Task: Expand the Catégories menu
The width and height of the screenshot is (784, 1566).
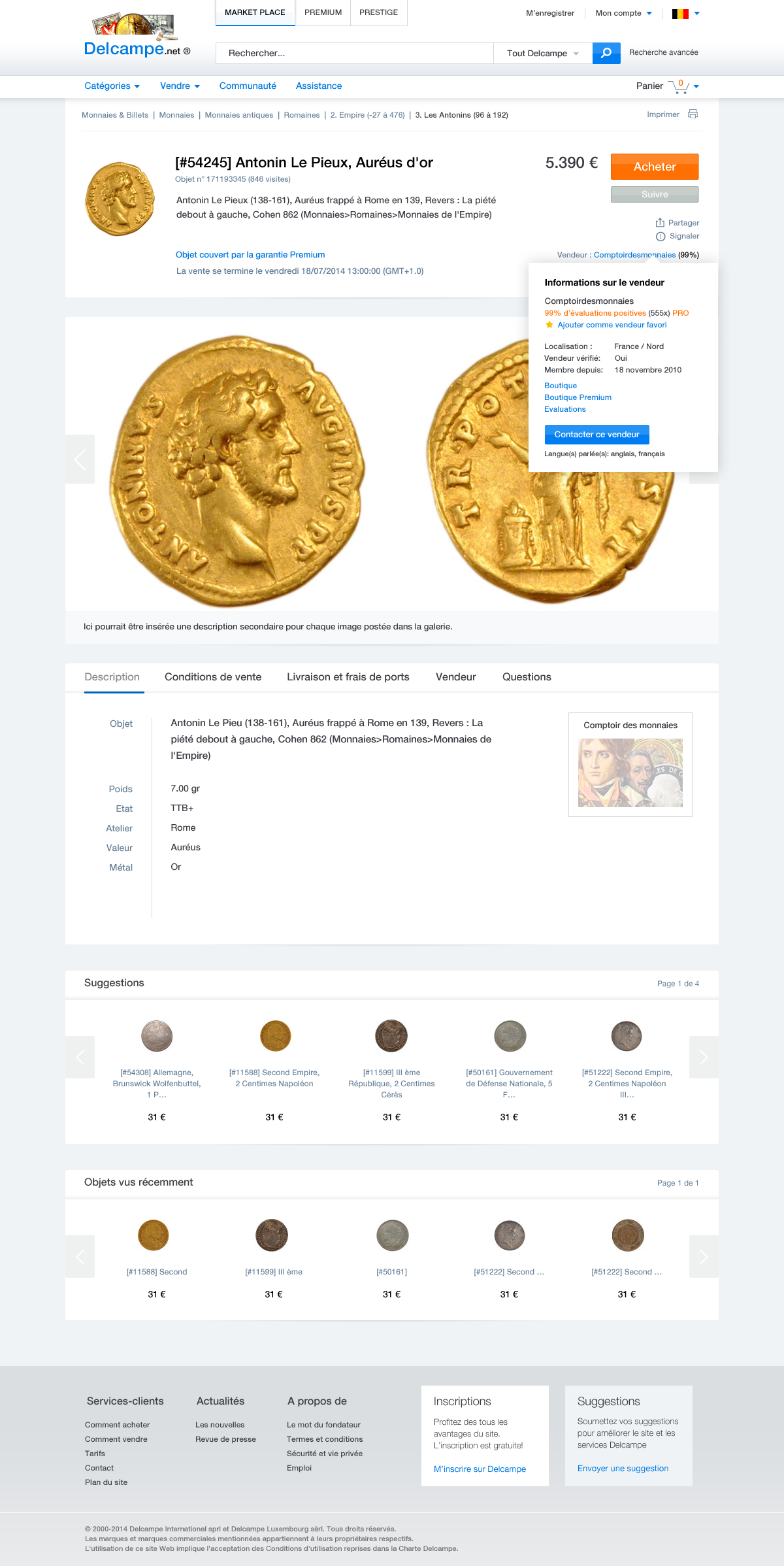Action: coord(112,86)
